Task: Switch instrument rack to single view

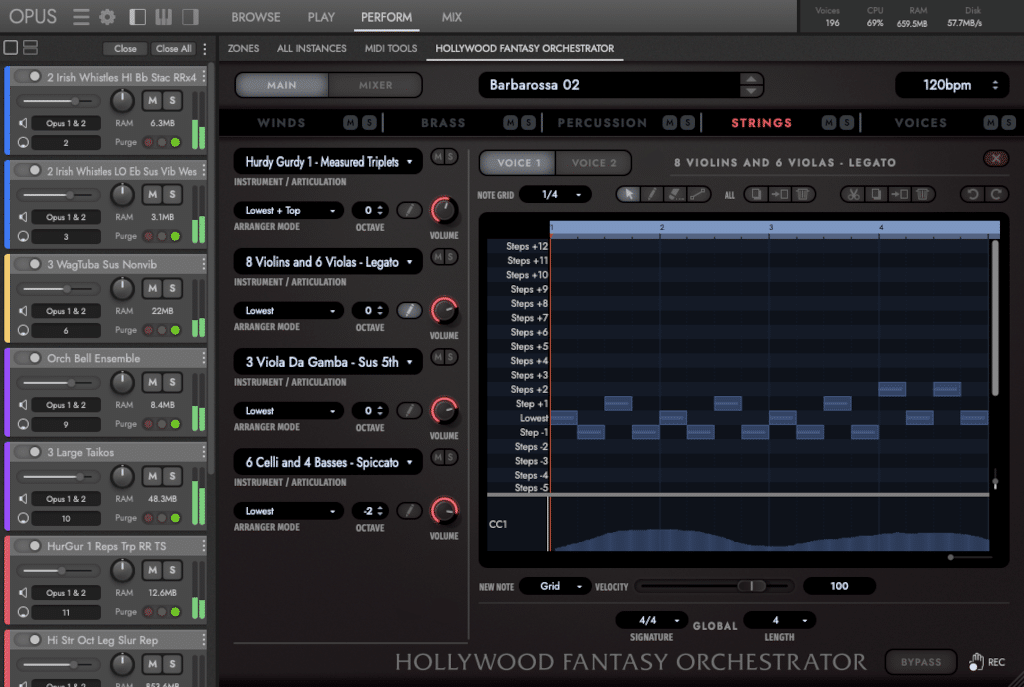Action: click(x=10, y=48)
